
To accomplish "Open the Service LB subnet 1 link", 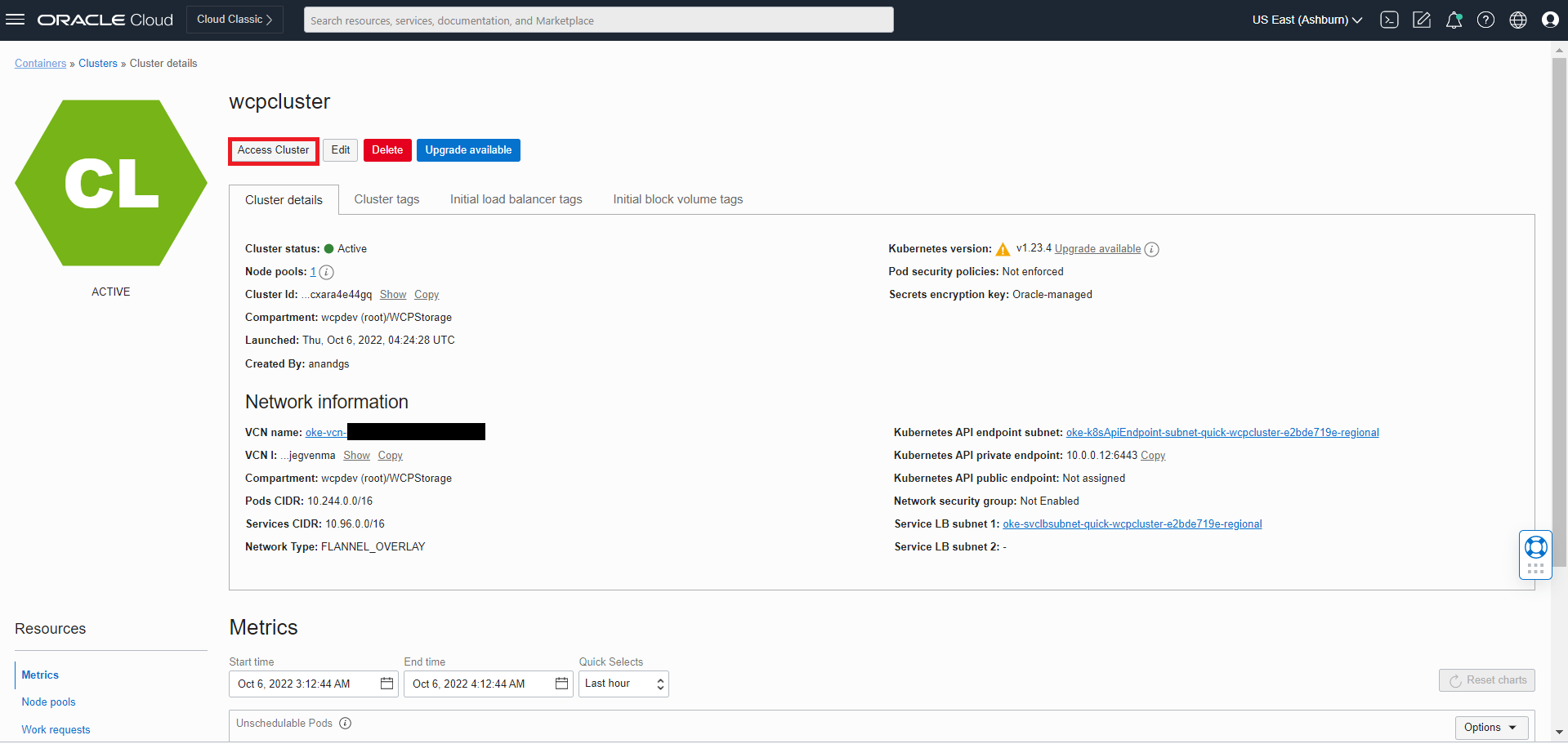I will coord(1132,524).
